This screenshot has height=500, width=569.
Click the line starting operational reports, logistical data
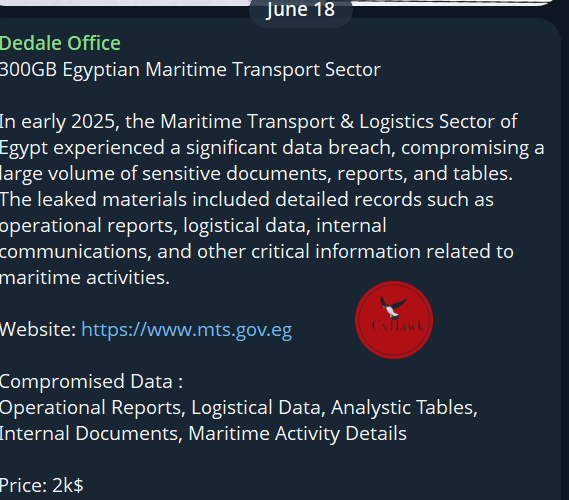click(193, 226)
